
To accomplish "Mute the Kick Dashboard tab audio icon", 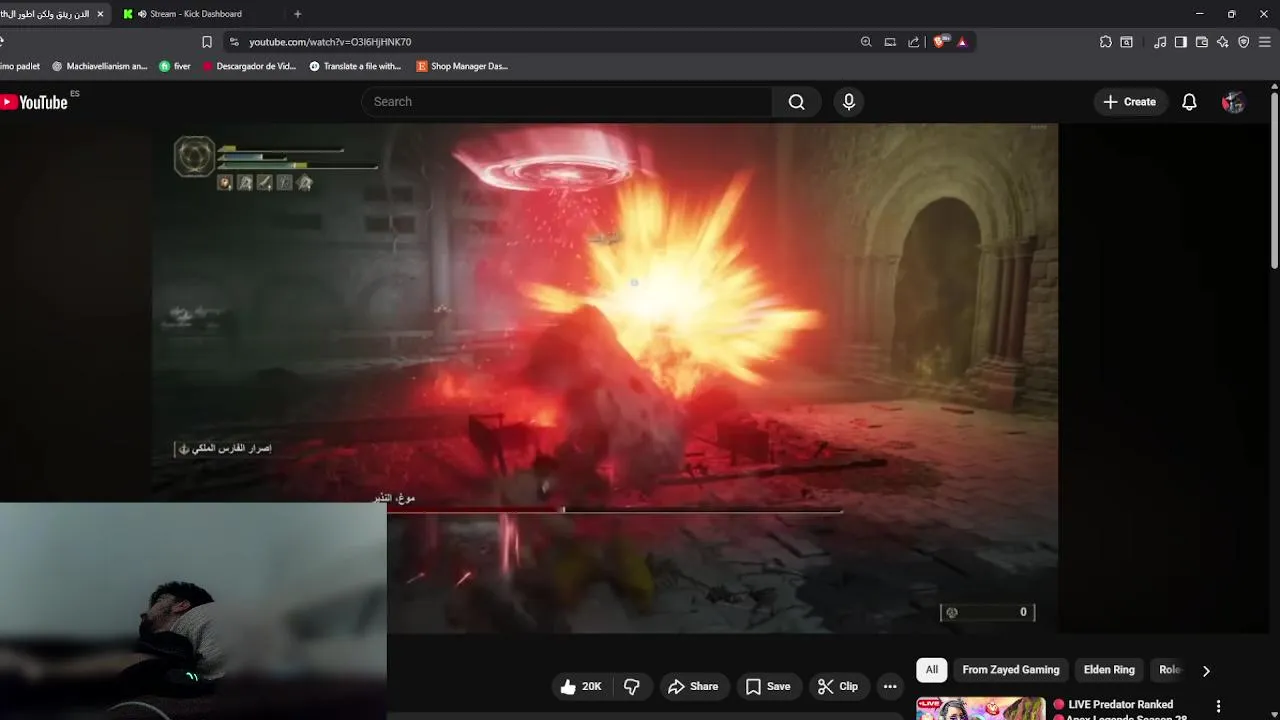I will point(142,14).
